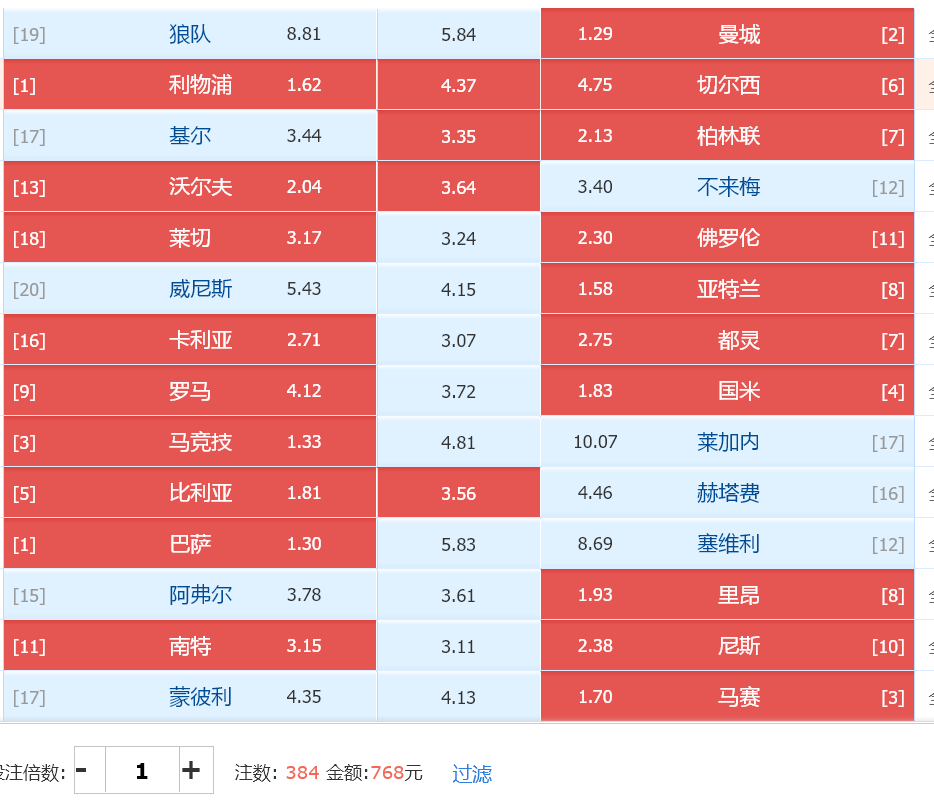Choose draw odds 5.83 for 巴萨 vs 塞维利
Viewport: 934px width, 807px height.
coord(459,544)
